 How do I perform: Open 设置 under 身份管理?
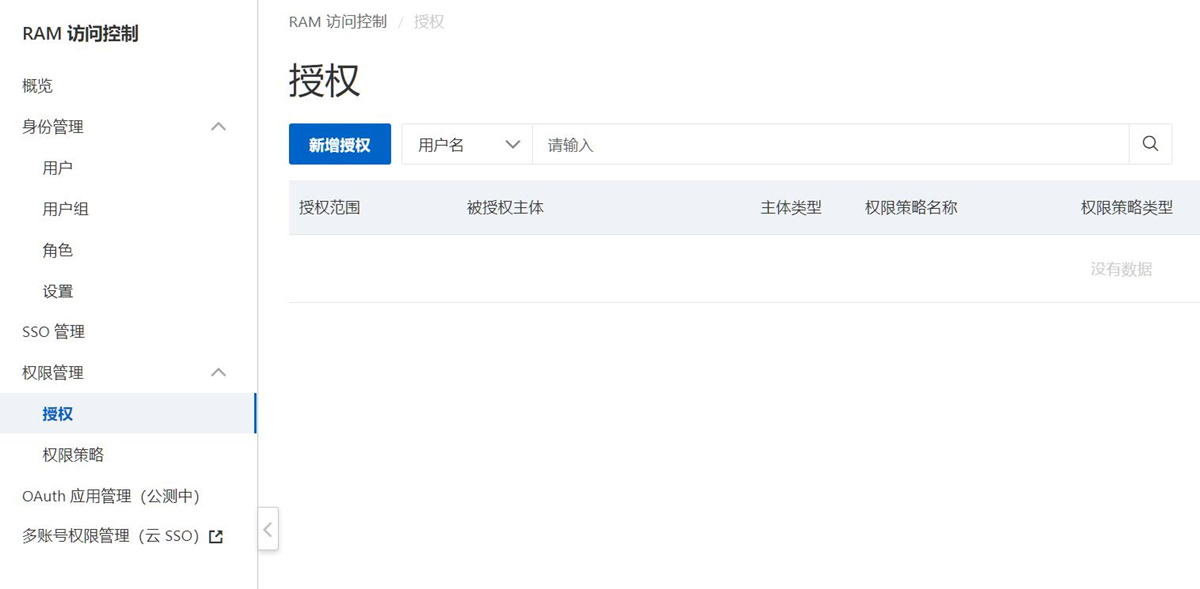click(x=58, y=291)
